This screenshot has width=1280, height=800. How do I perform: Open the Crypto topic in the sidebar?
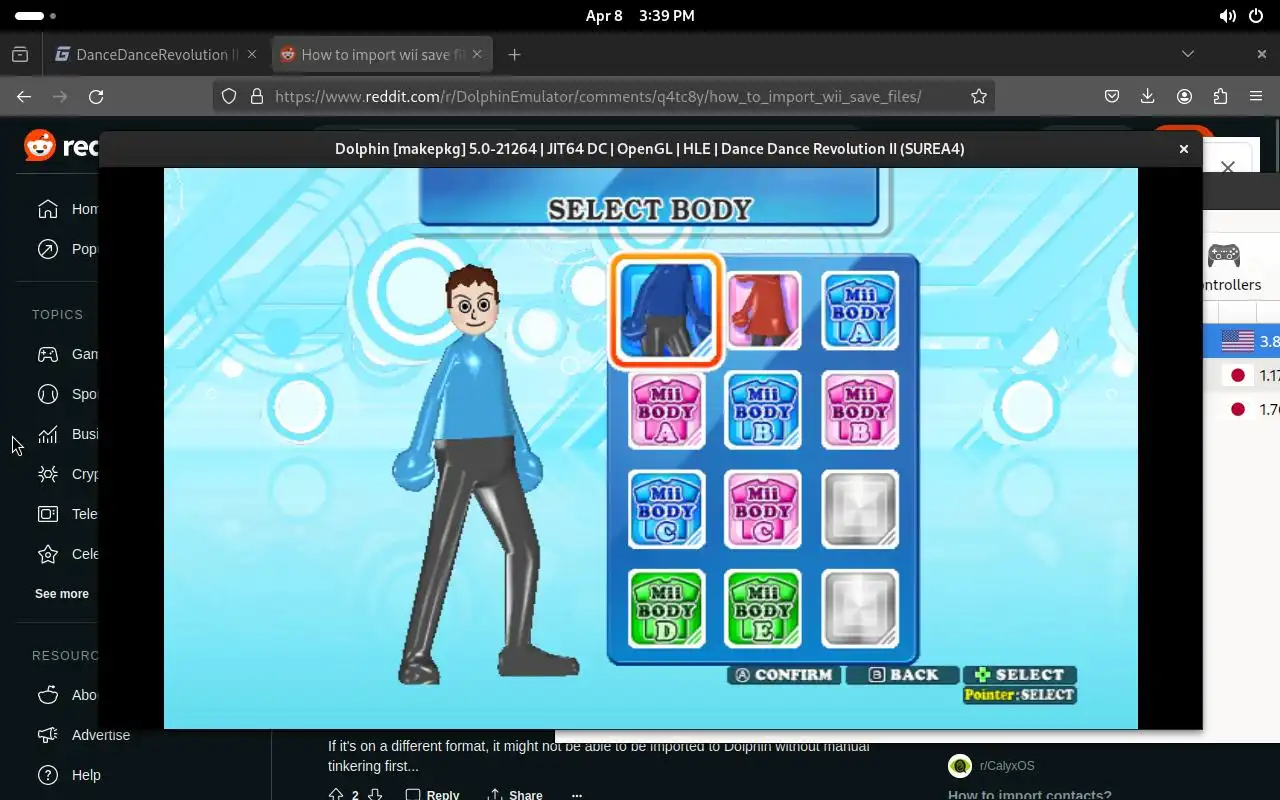66,474
